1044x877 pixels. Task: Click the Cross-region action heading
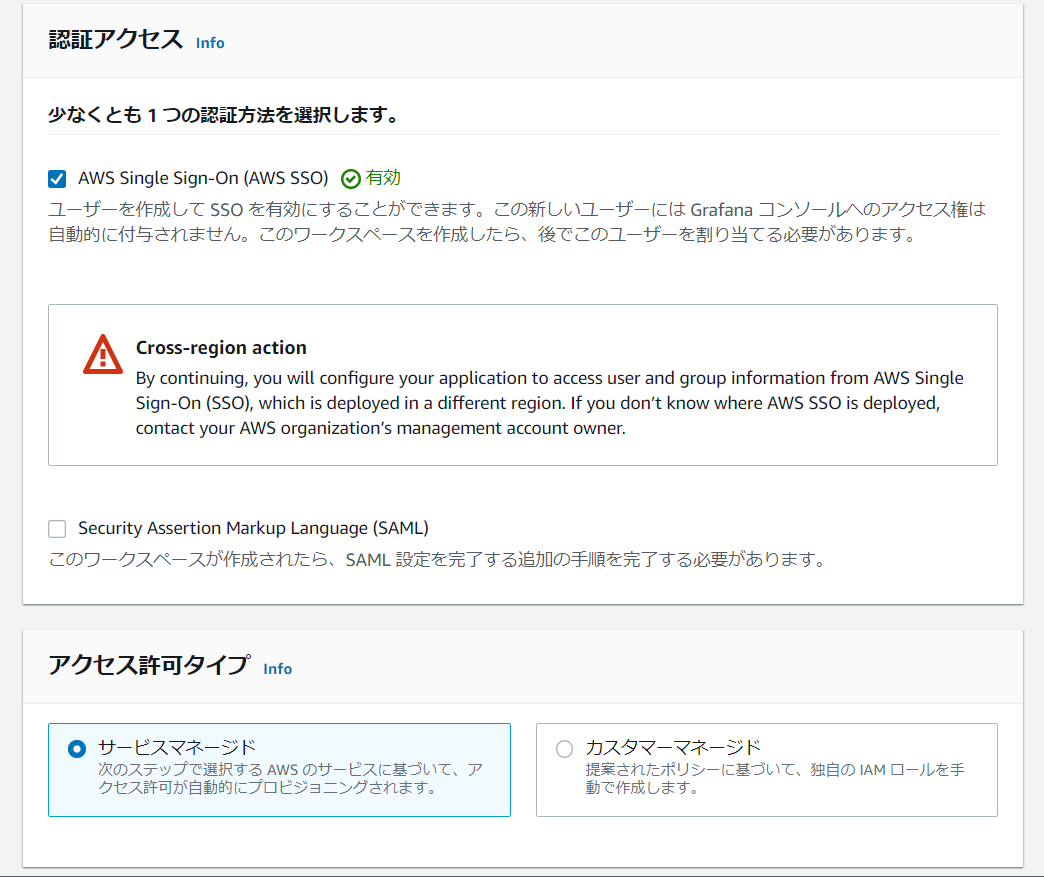[221, 348]
